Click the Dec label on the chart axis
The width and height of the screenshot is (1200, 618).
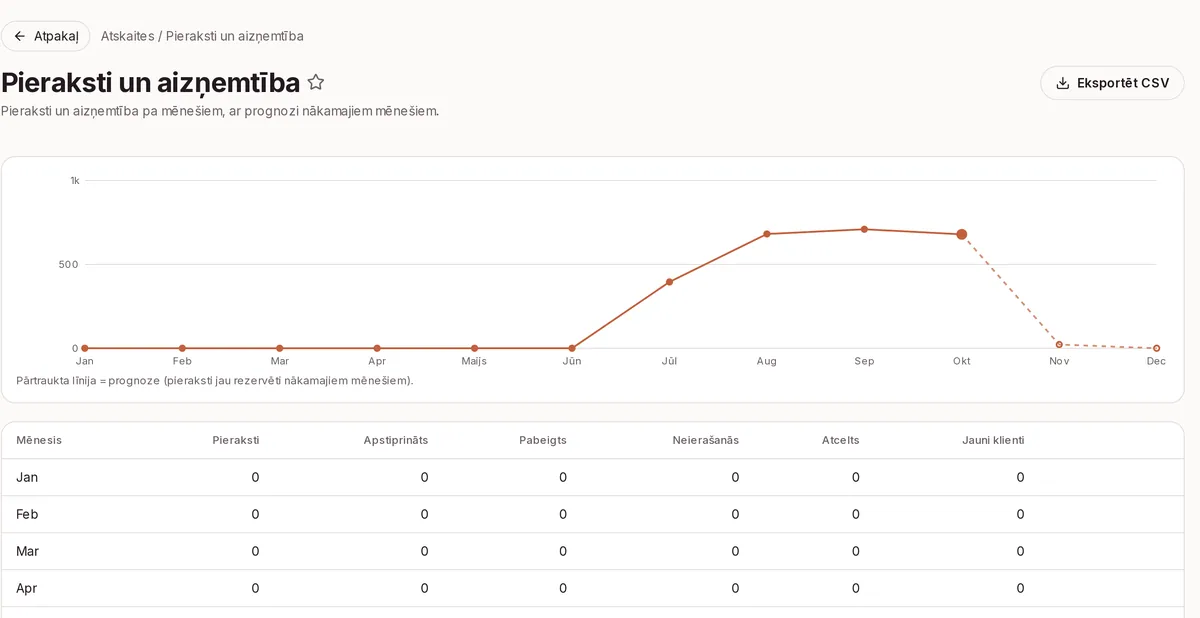1156,361
